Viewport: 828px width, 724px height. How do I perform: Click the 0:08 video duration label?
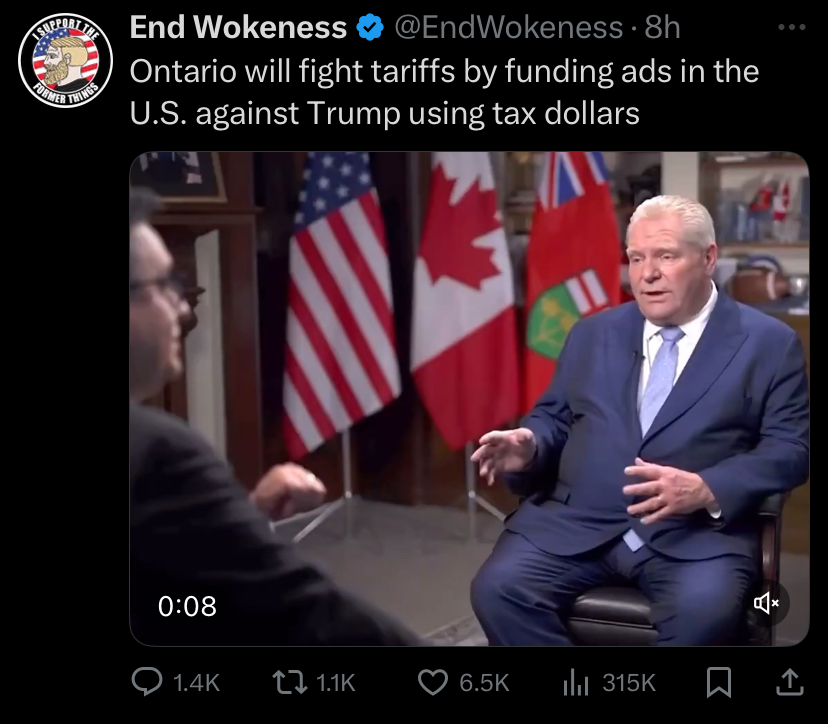pos(187,606)
